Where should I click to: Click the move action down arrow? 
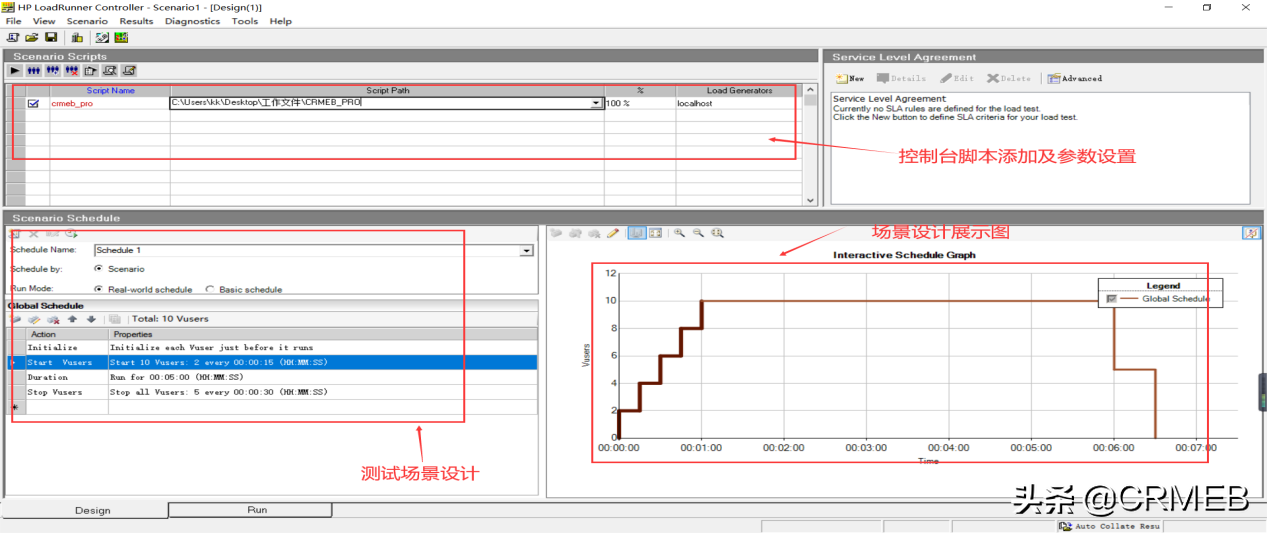click(x=91, y=319)
